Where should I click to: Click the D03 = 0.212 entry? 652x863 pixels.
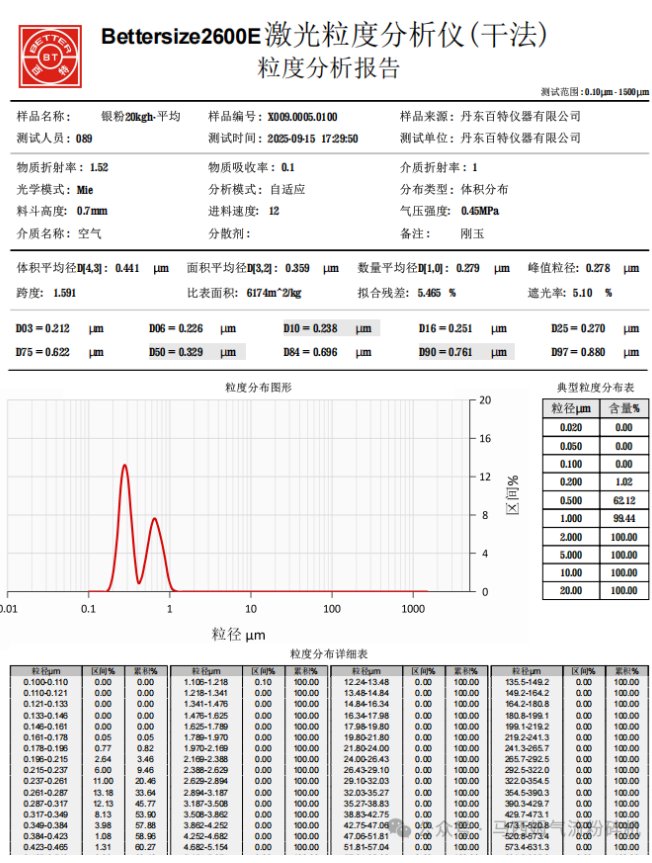(59, 329)
